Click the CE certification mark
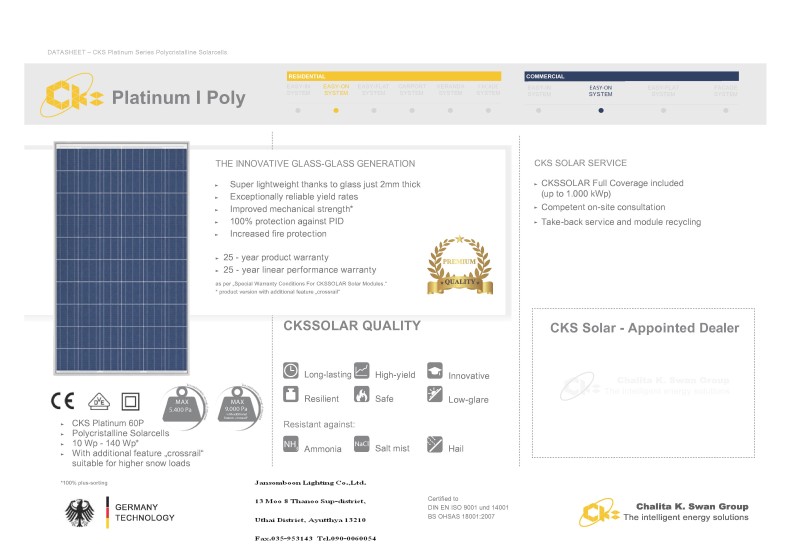This screenshot has width=791, height=559. click(x=63, y=401)
